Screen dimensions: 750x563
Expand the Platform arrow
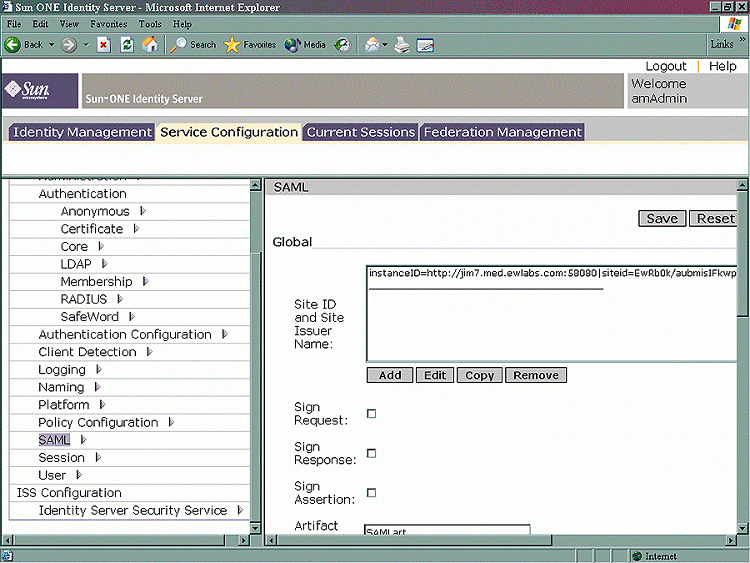click(102, 404)
